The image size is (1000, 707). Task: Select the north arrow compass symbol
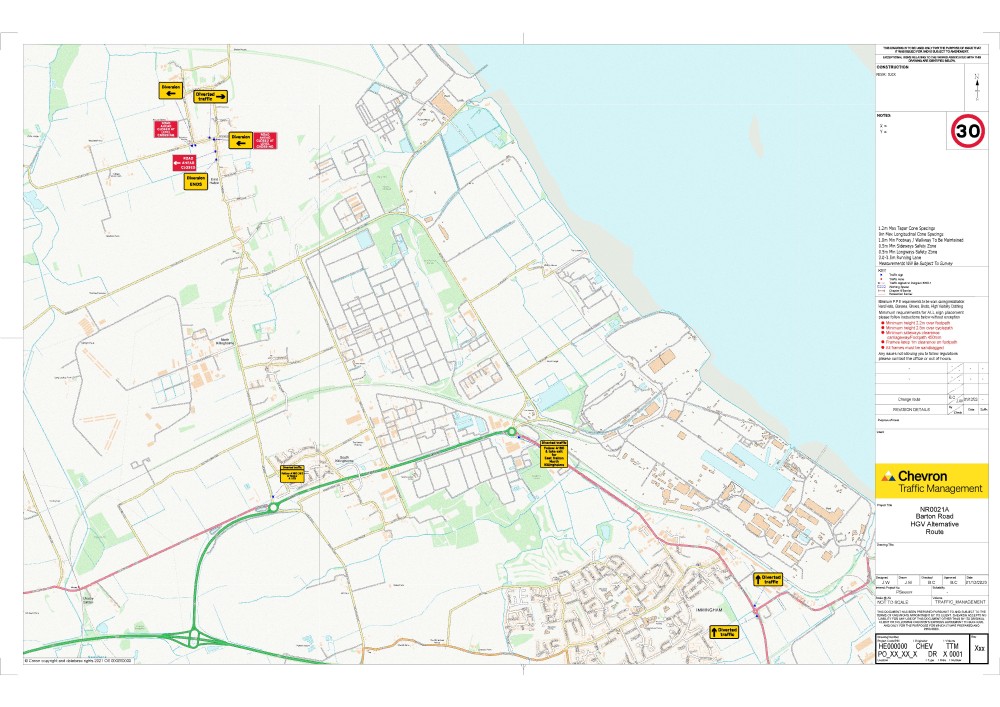tap(977, 88)
